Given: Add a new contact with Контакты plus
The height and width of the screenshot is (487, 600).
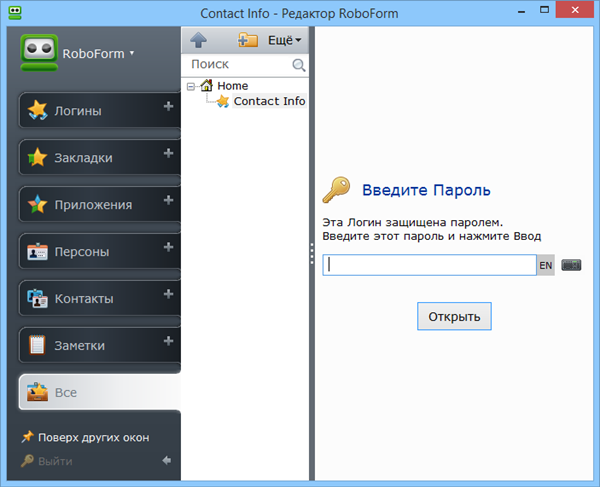Looking at the screenshot, I should [168, 294].
